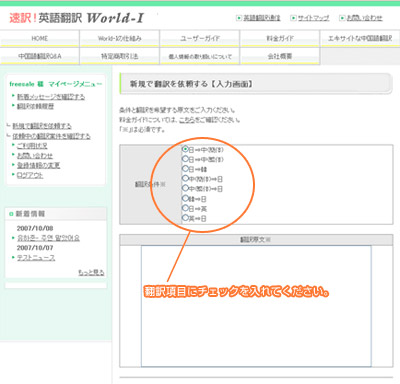Select the 日→中(簡体) radio button

click(185, 149)
